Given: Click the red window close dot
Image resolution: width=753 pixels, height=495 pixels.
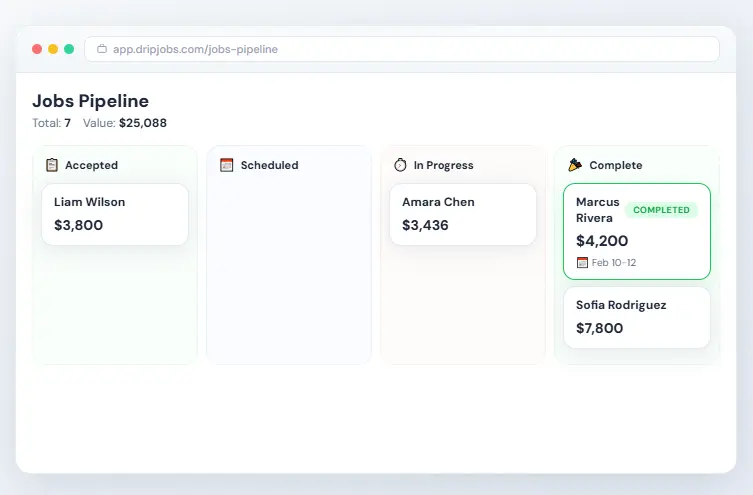Looking at the screenshot, I should 37,49.
